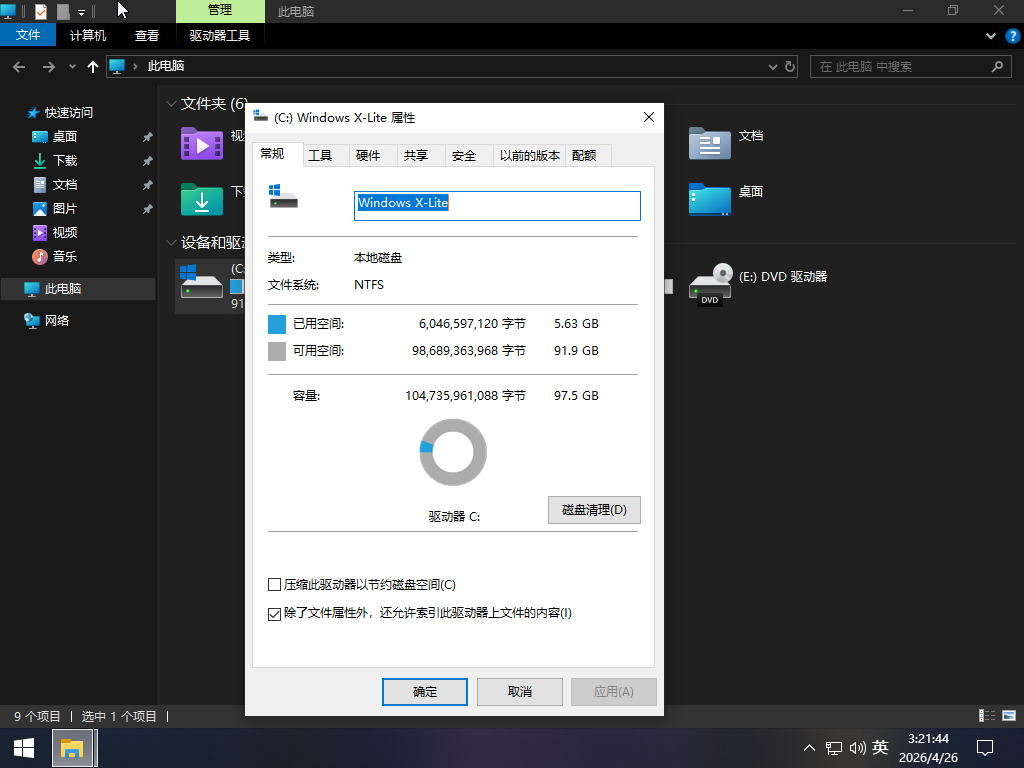This screenshot has height=768, width=1024.
Task: Click the 管理 contextual tab header
Action: 220,10
